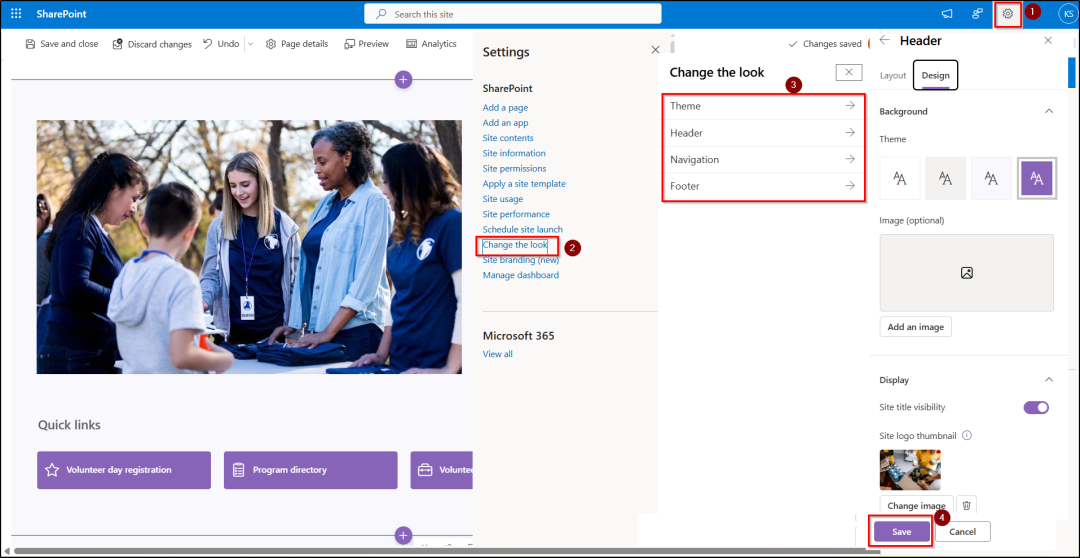This screenshot has height=558, width=1080.
Task: Click Change the look link
Action: click(515, 245)
